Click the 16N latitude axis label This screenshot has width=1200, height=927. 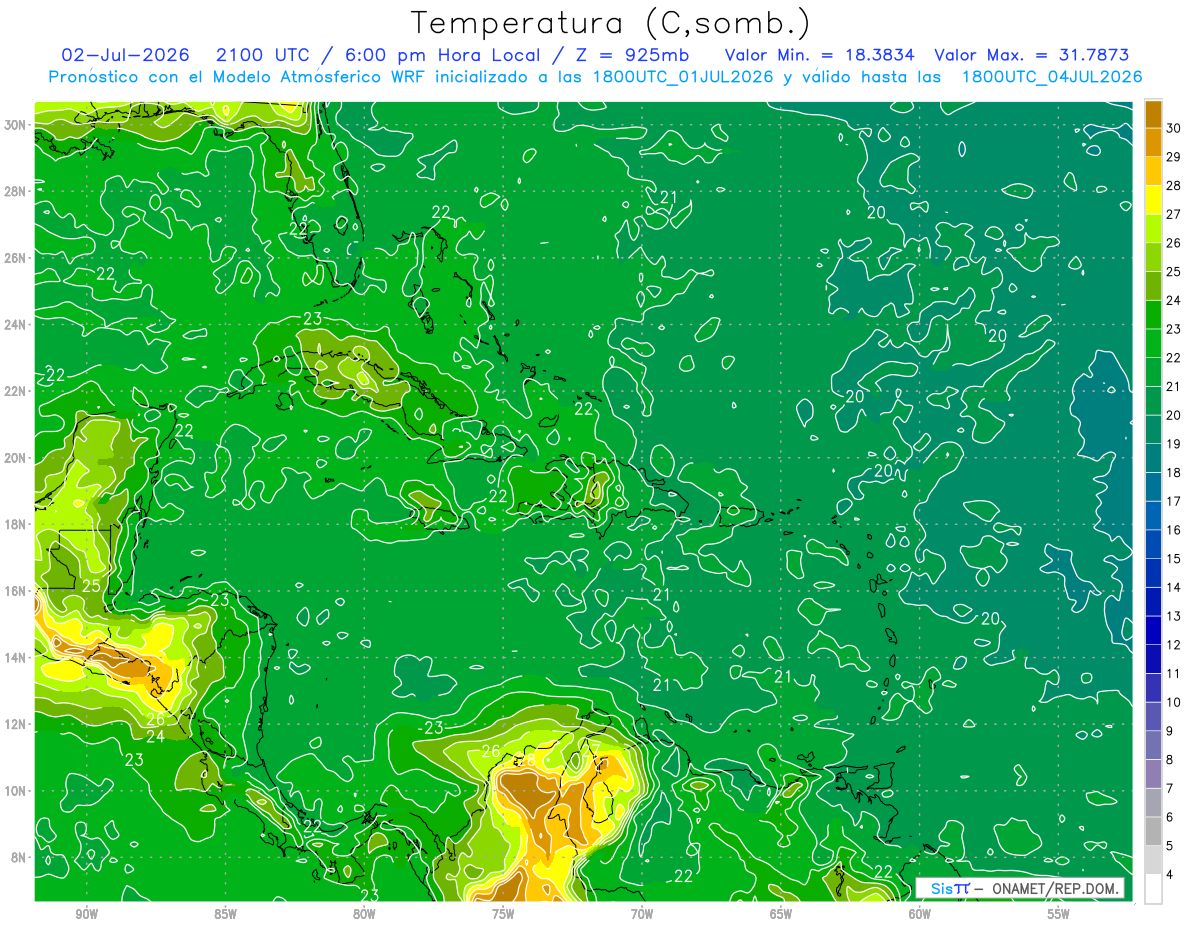(15, 590)
